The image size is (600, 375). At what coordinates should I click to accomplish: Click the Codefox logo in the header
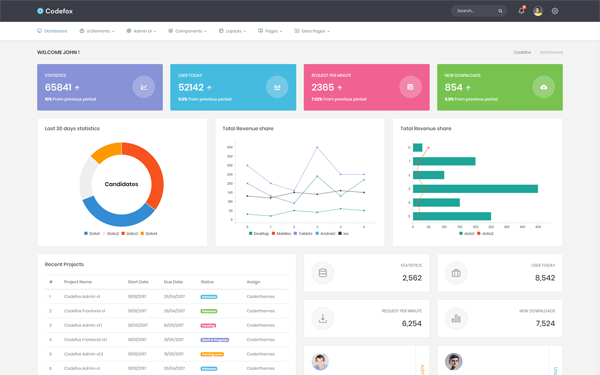(x=55, y=11)
